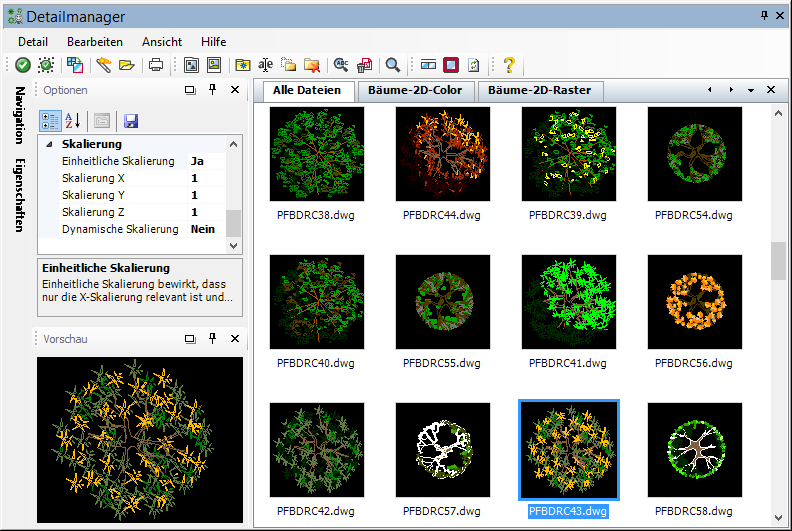
Task: Click the magnifying glass search icon
Action: tap(393, 65)
